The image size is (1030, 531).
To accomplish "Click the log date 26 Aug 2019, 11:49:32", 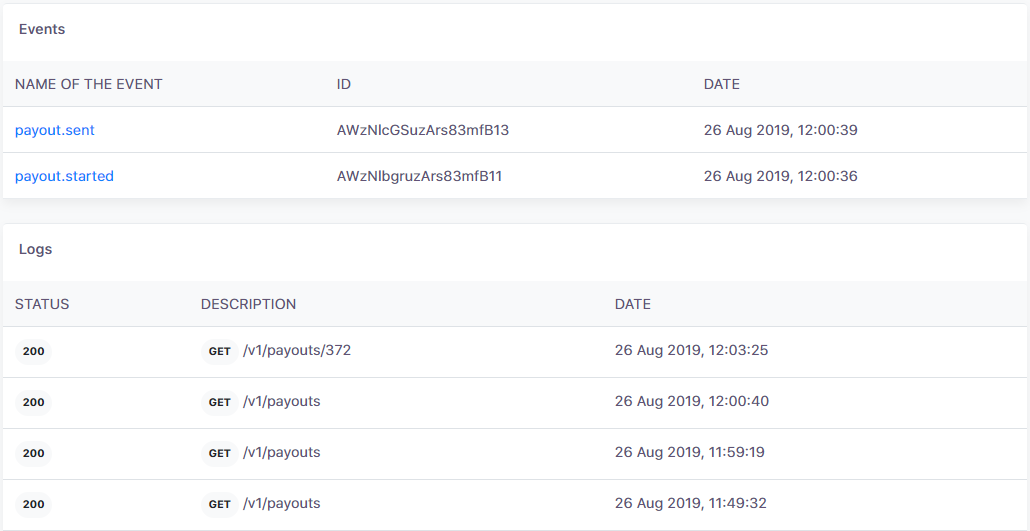I will [x=691, y=504].
